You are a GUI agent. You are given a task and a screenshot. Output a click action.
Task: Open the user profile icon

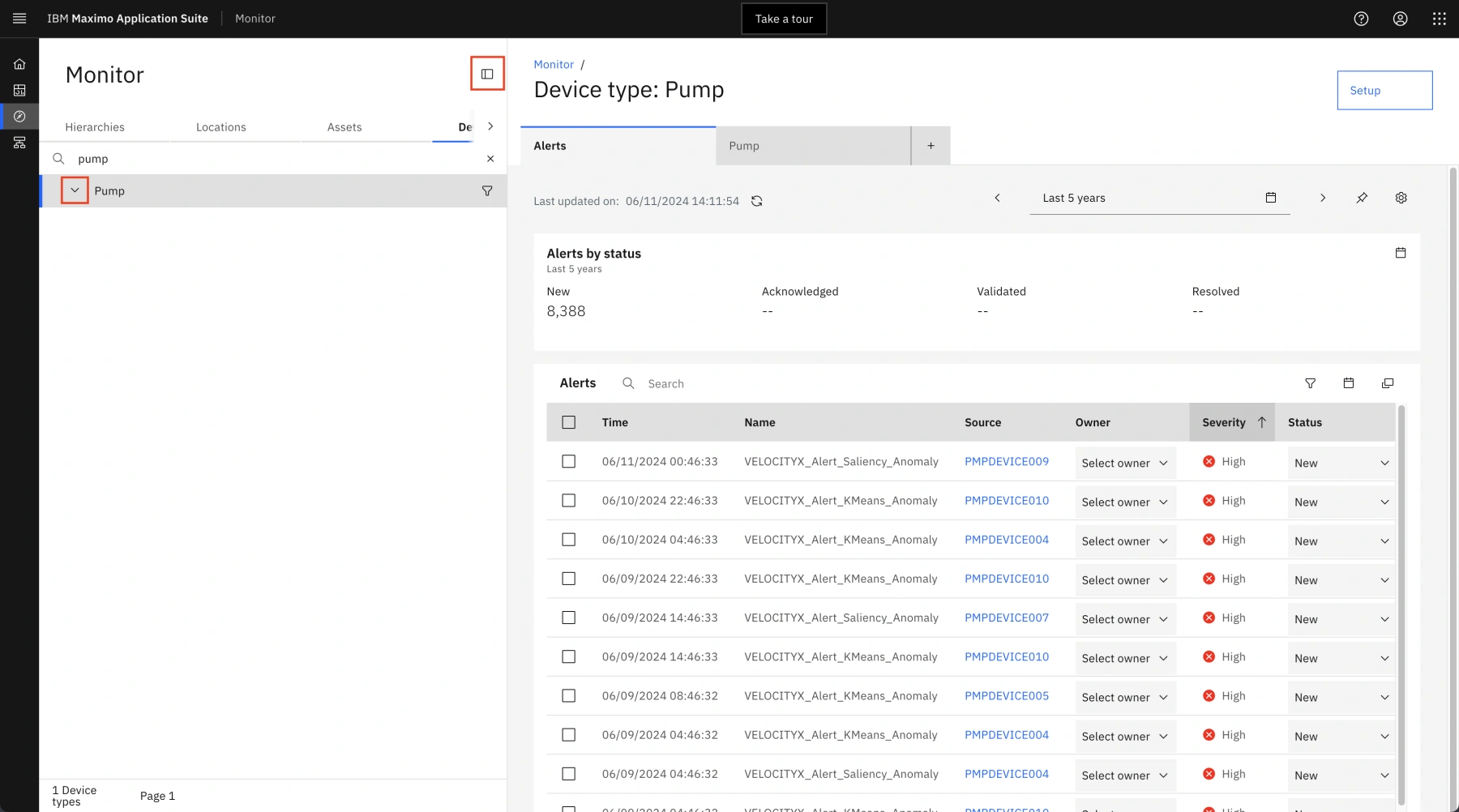[x=1400, y=19]
